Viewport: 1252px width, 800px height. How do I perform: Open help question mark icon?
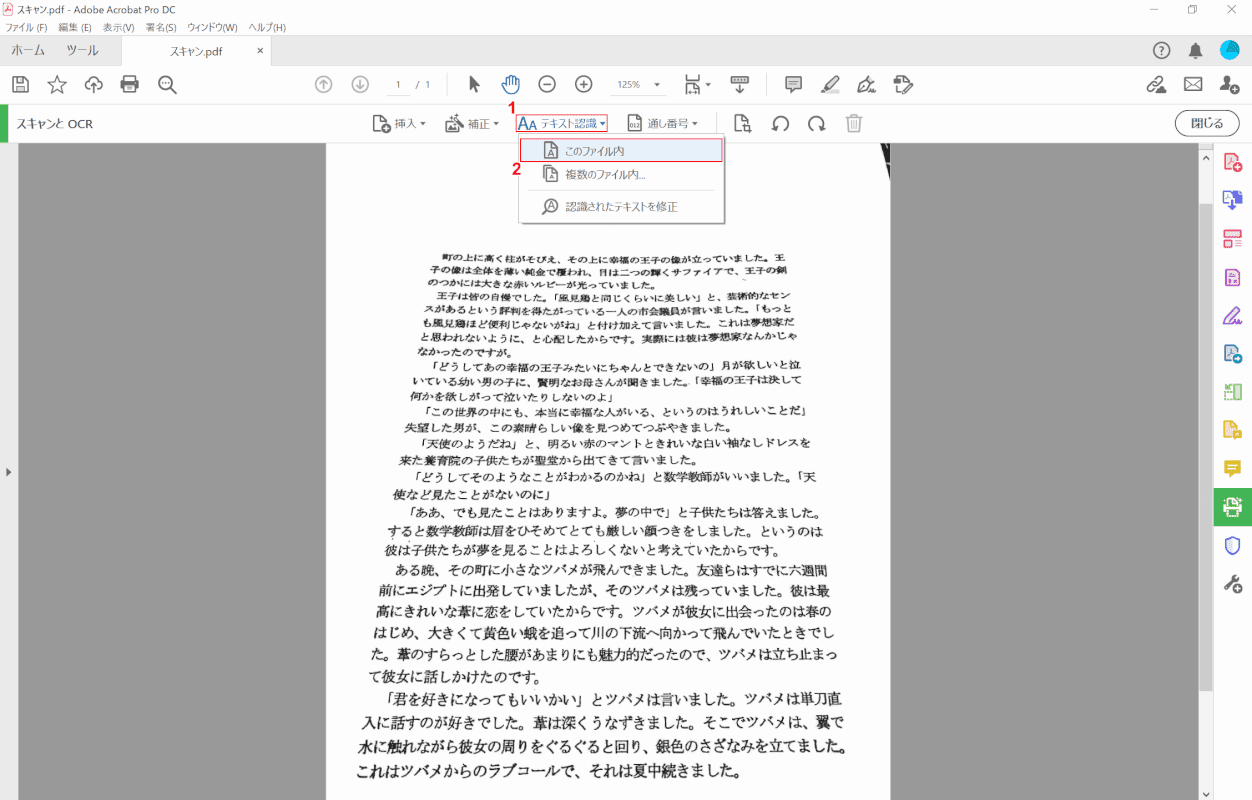click(1161, 51)
